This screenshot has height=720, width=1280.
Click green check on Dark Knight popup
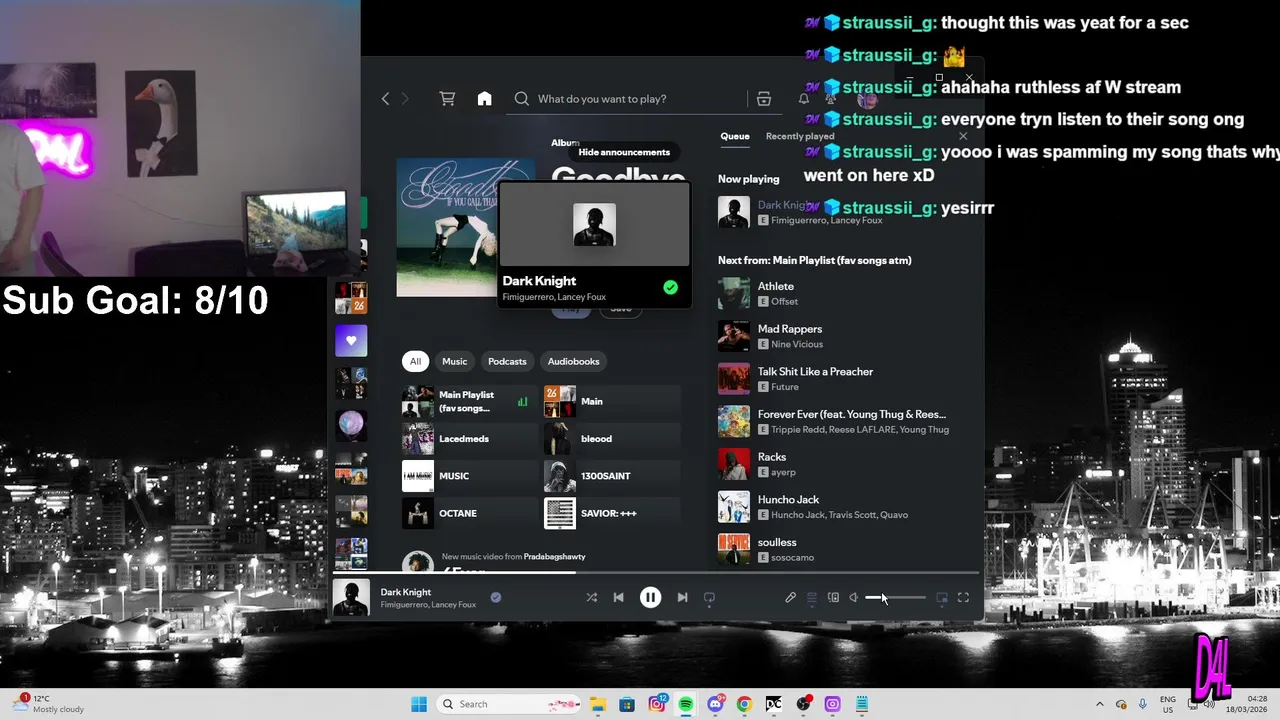click(x=670, y=287)
